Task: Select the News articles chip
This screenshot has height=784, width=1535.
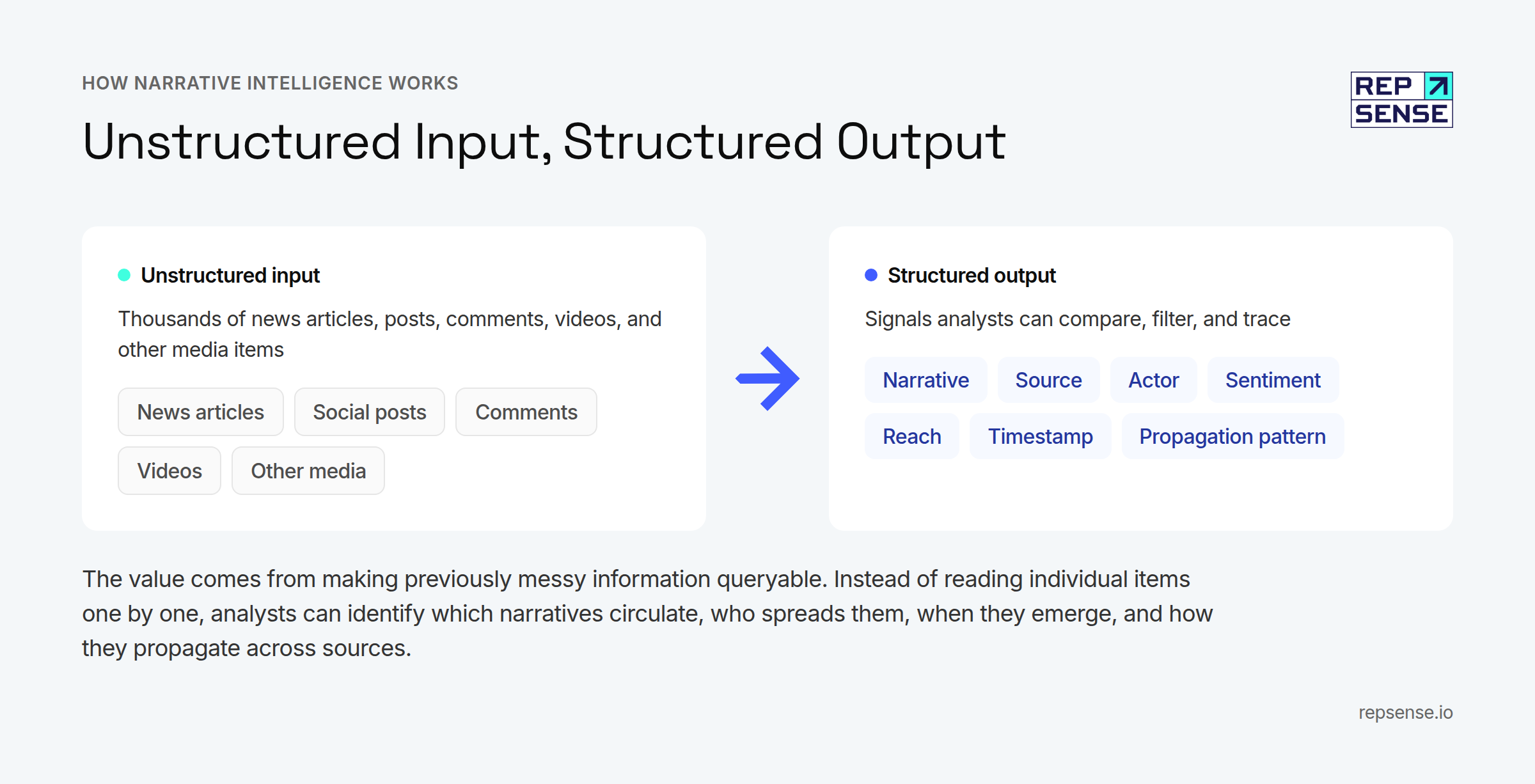Action: coord(201,412)
